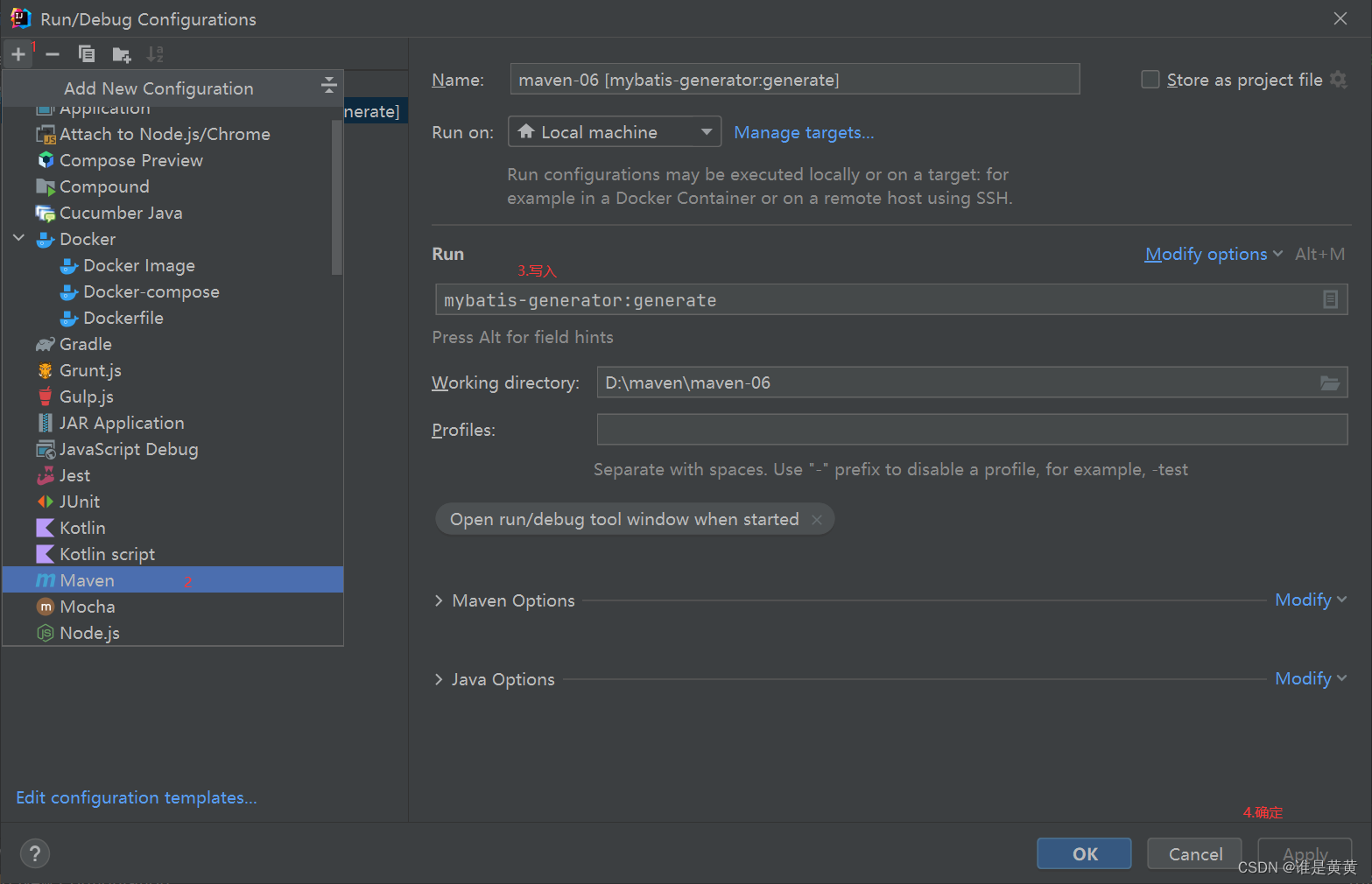Select Mocha configuration type

172,607
